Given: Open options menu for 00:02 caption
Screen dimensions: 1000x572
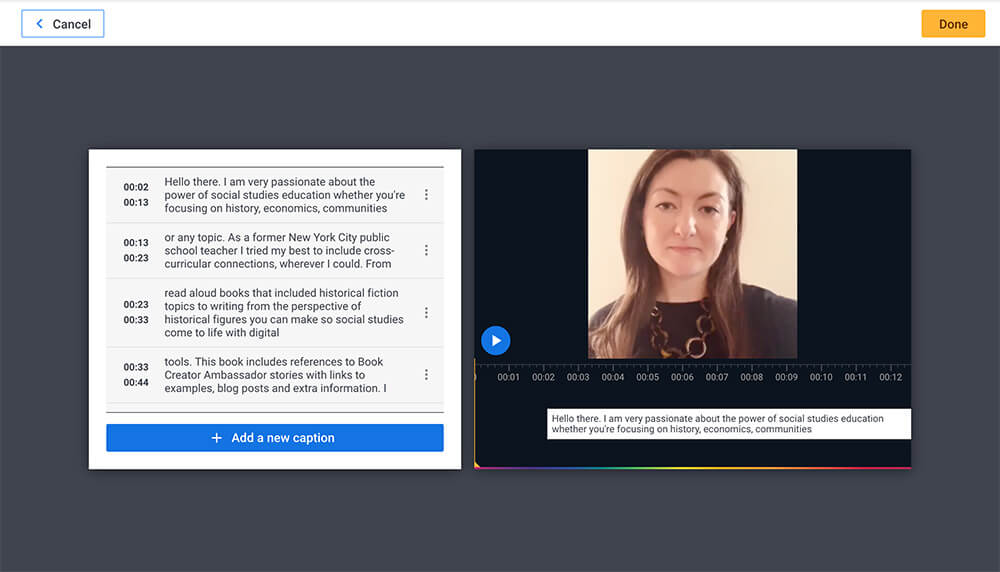Looking at the screenshot, I should pyautogui.click(x=426, y=195).
